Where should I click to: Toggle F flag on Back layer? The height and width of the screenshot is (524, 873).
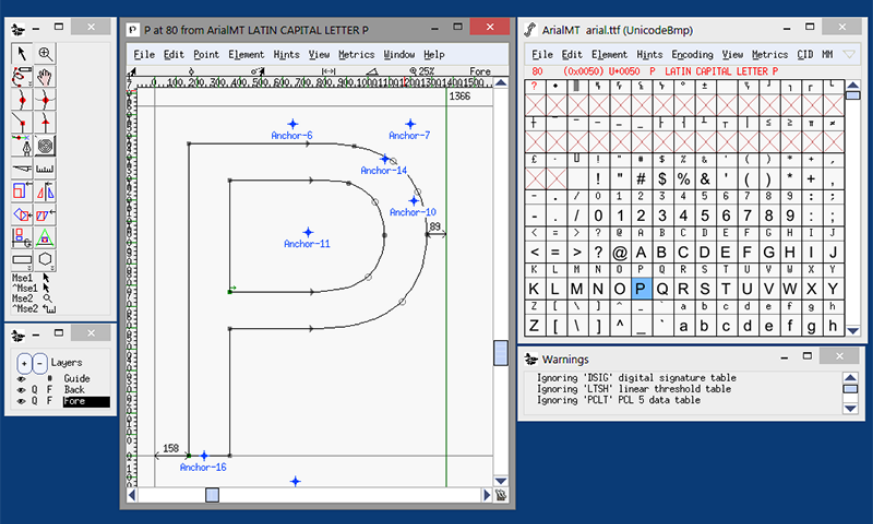tap(49, 390)
